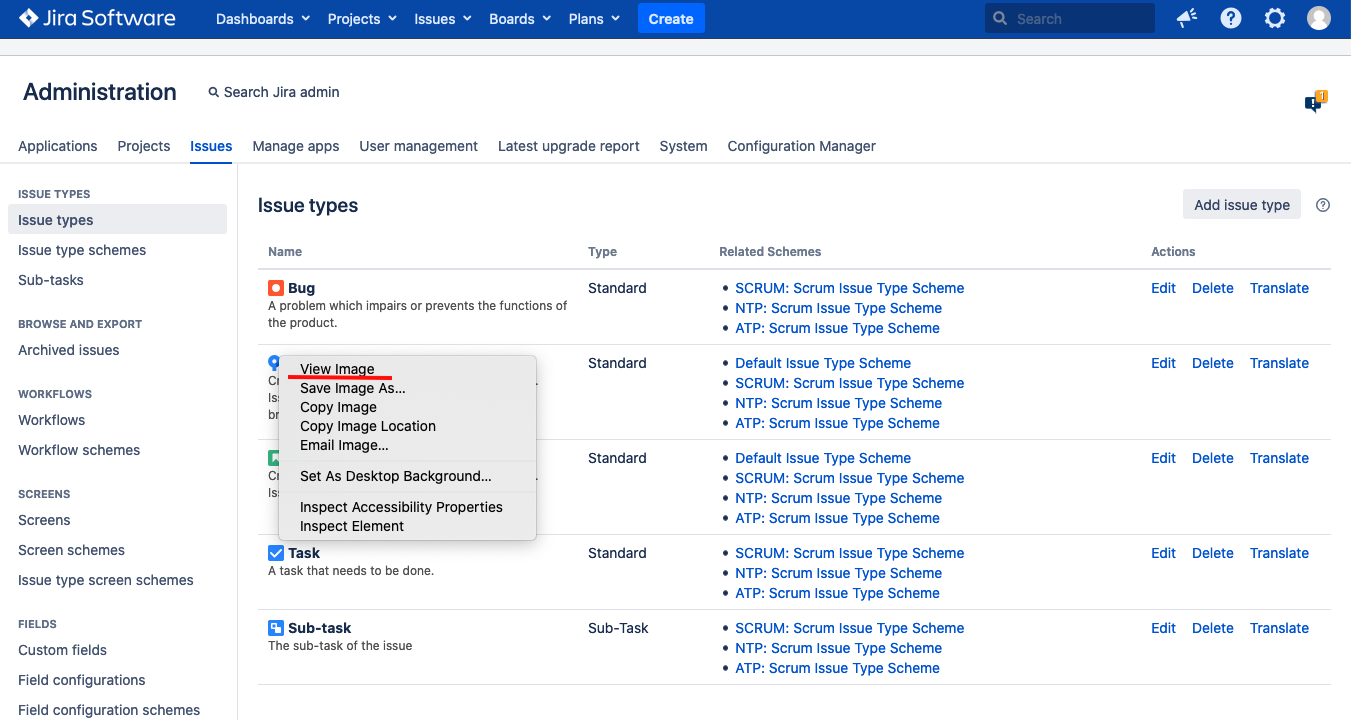Click the Sub-task issue type icon
Viewport: 1351px width, 720px height.
(276, 628)
